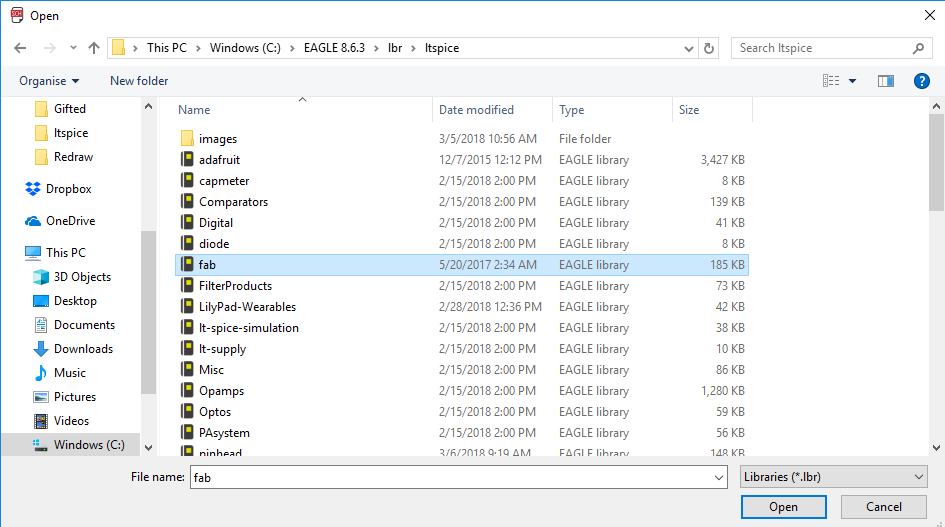This screenshot has width=945, height=527.
Task: Click the Open button
Action: point(783,507)
